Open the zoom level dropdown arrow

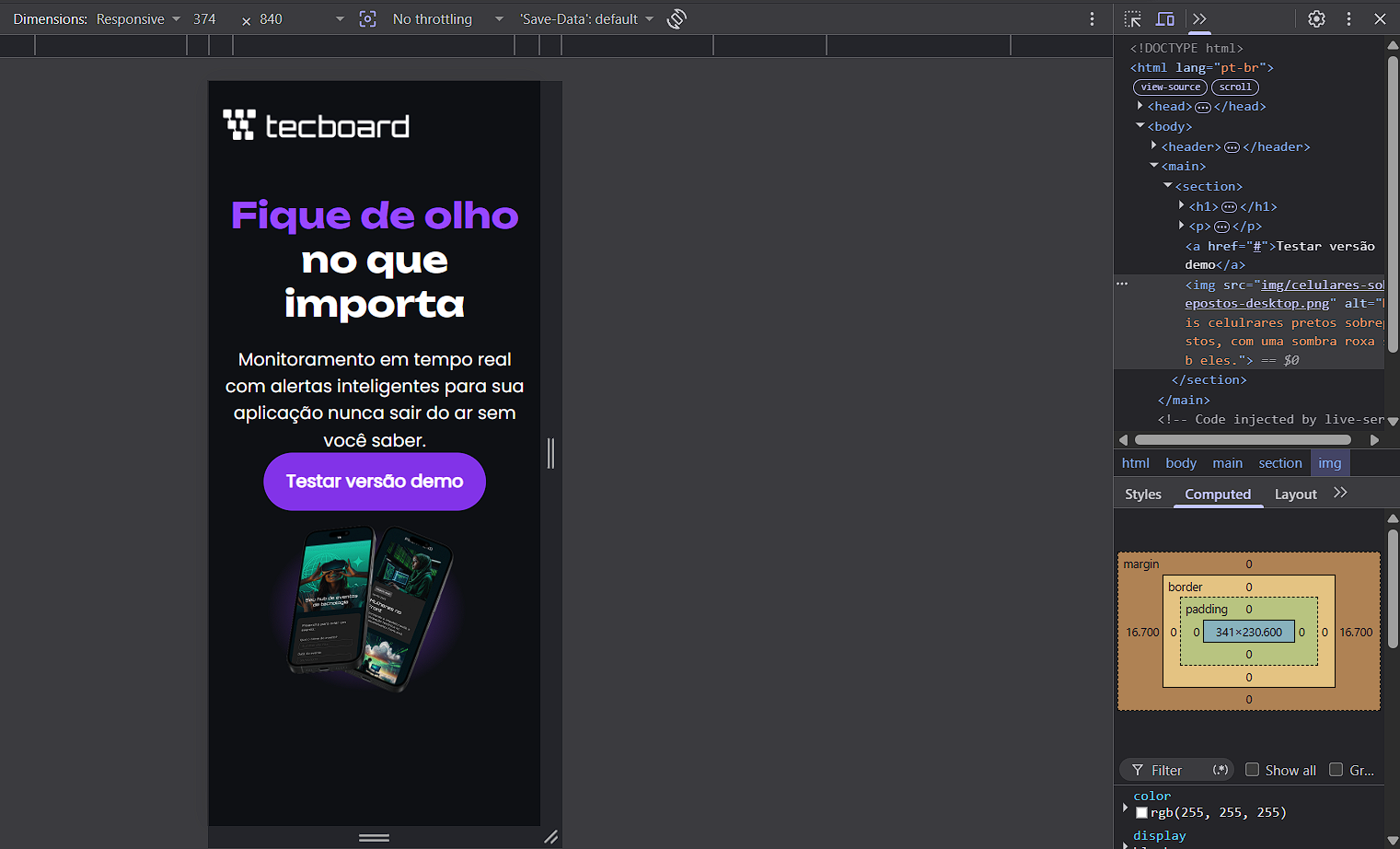[x=340, y=18]
